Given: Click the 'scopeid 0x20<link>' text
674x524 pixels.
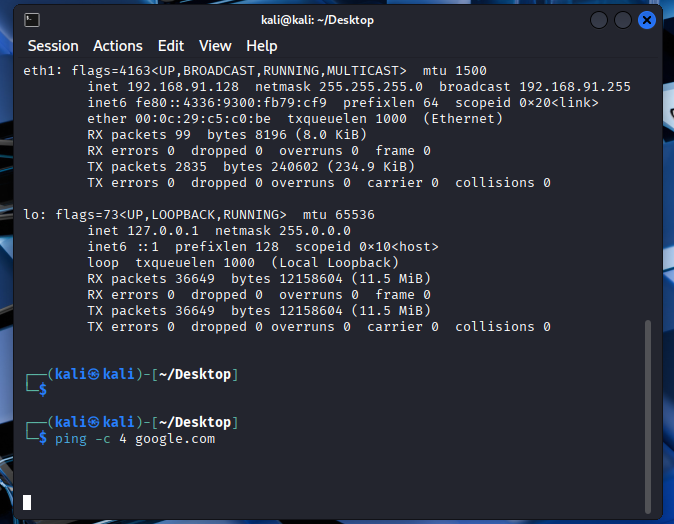Looking at the screenshot, I should coord(527,103).
